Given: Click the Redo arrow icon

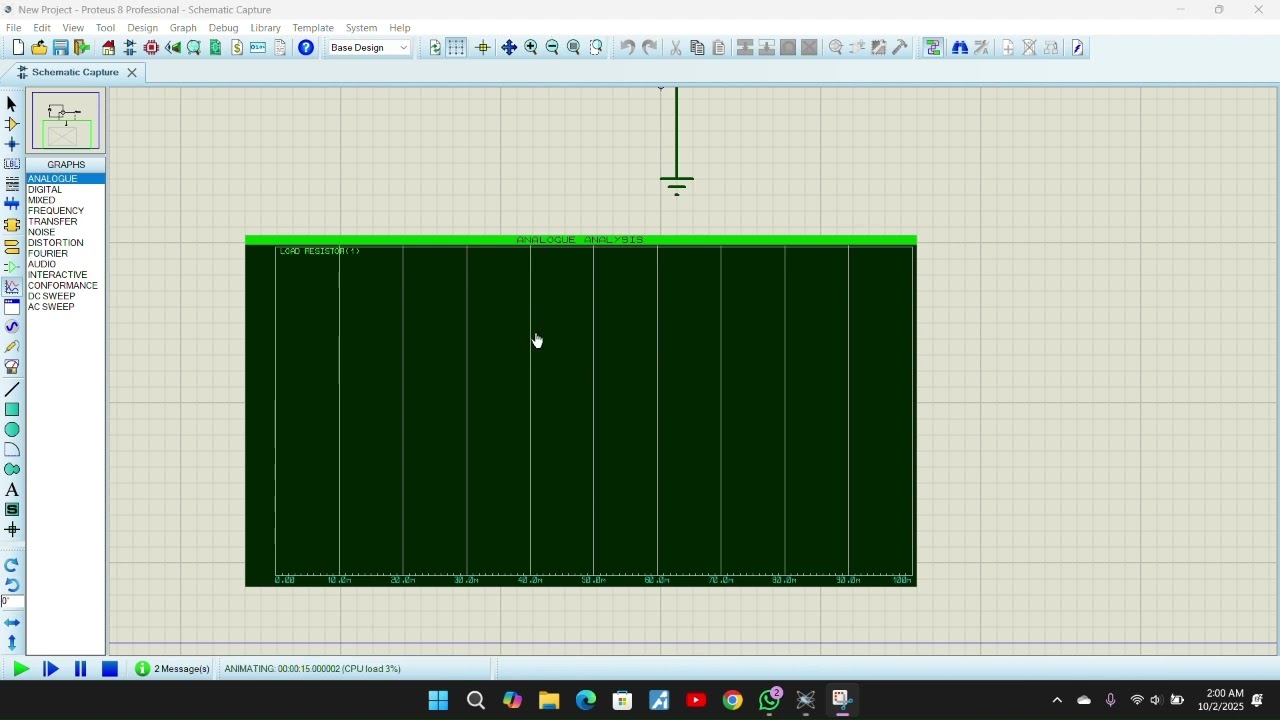Looking at the screenshot, I should pyautogui.click(x=649, y=48).
